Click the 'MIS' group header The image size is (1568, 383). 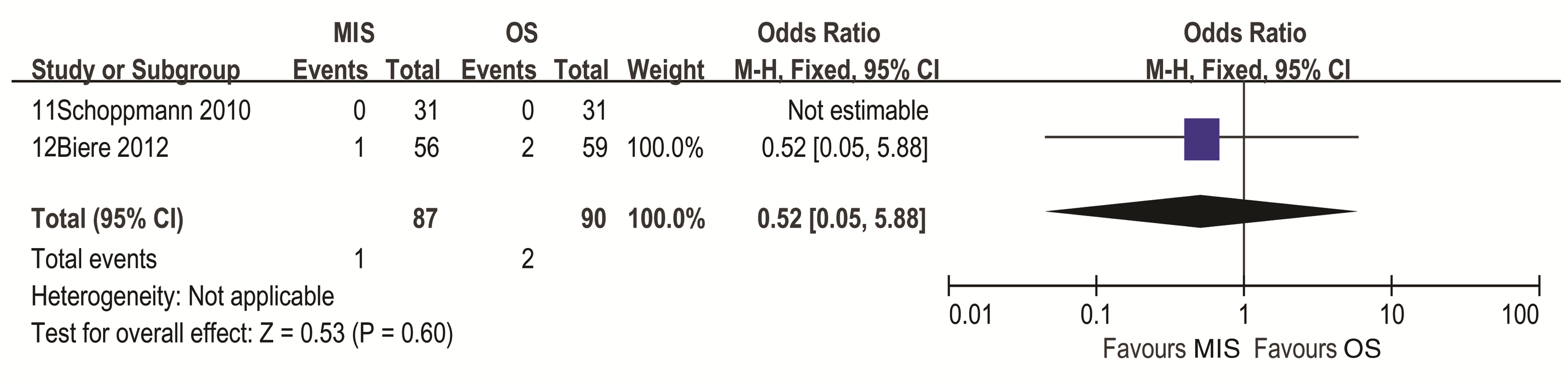[x=354, y=33]
